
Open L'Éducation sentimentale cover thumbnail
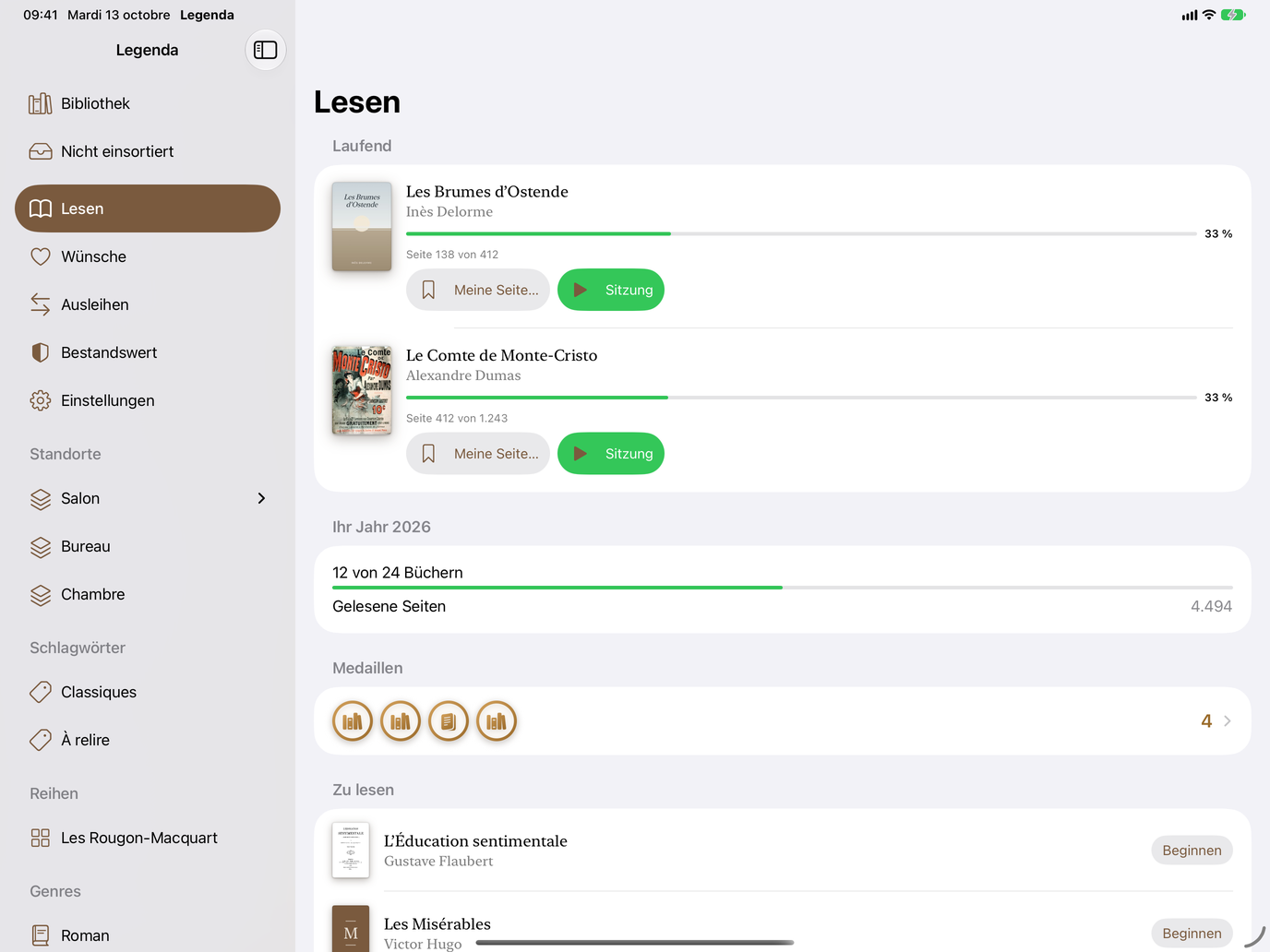(x=351, y=851)
